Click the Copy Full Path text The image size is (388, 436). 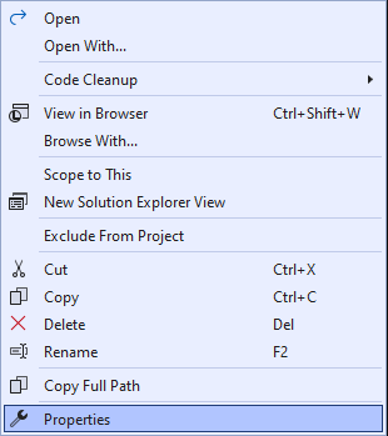coord(92,386)
